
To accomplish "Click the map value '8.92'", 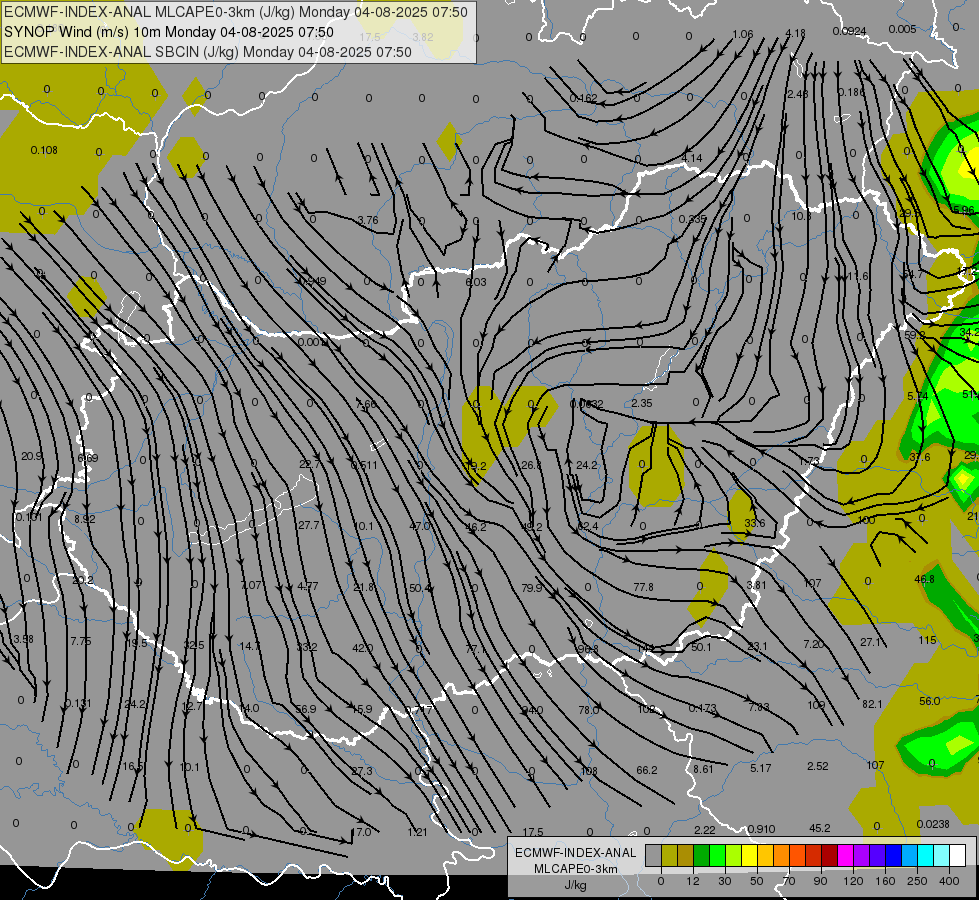I will click(85, 519).
